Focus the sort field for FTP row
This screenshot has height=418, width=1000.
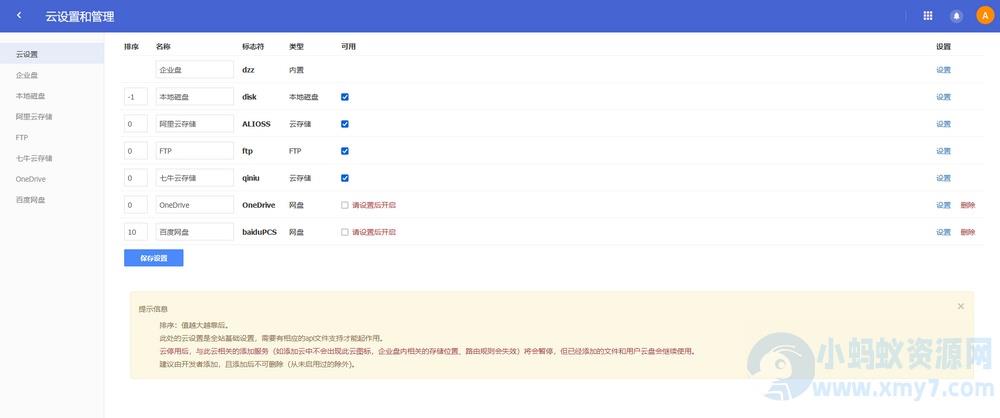point(136,151)
